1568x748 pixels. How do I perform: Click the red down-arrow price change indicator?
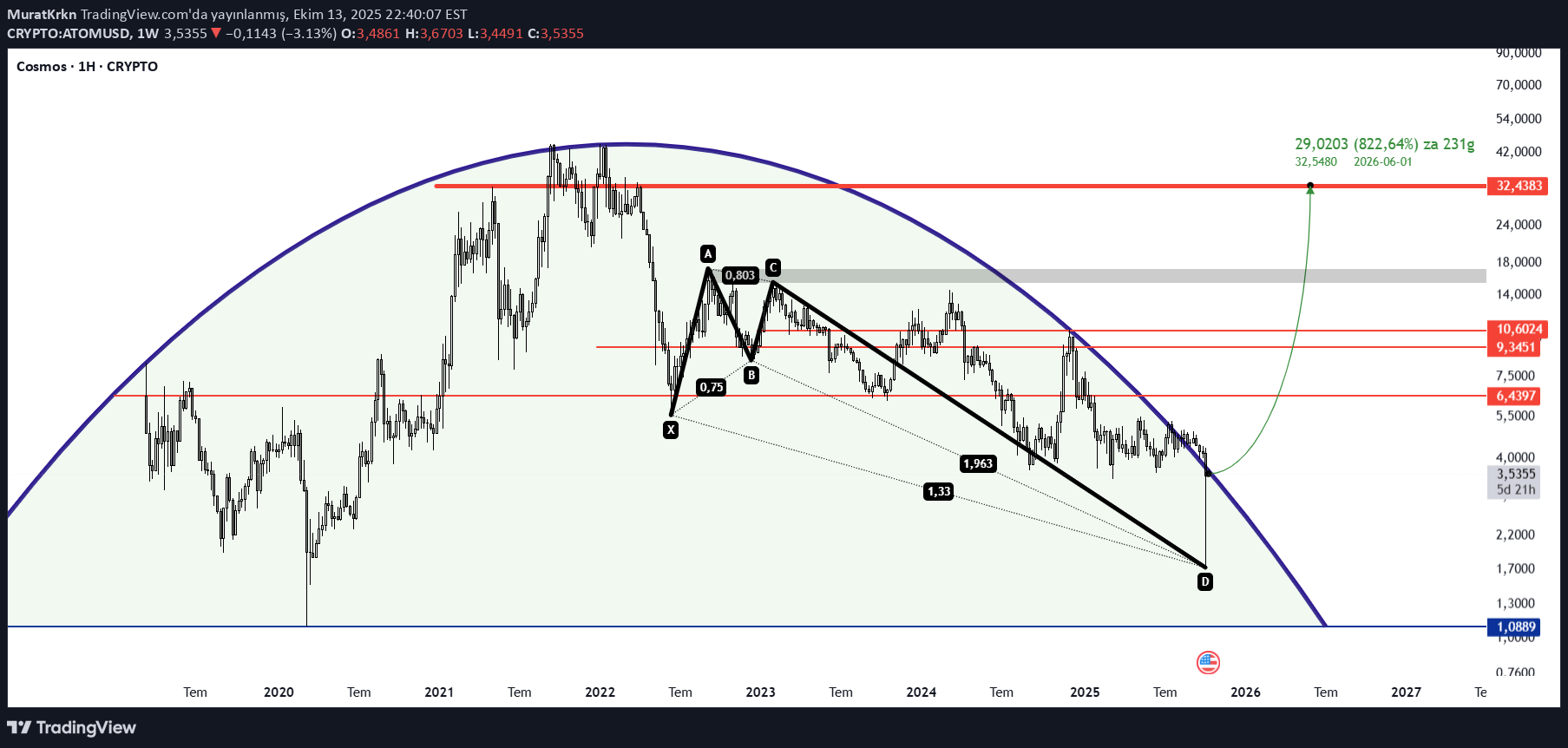pos(216,34)
